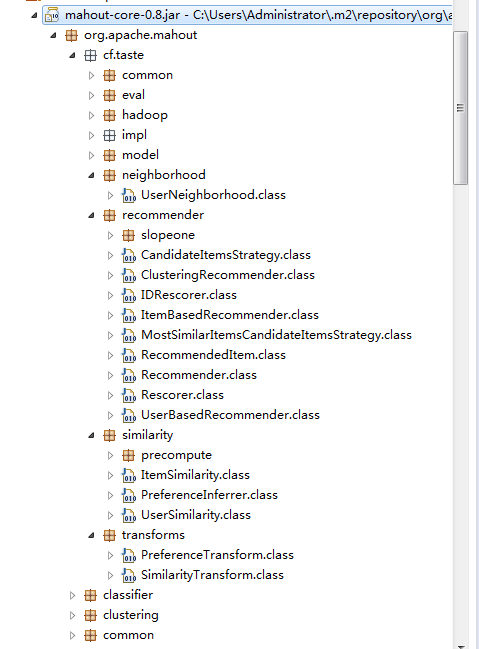This screenshot has width=479, height=649.
Task: Expand the ClusteringRecommender.class node
Action: tap(111, 275)
